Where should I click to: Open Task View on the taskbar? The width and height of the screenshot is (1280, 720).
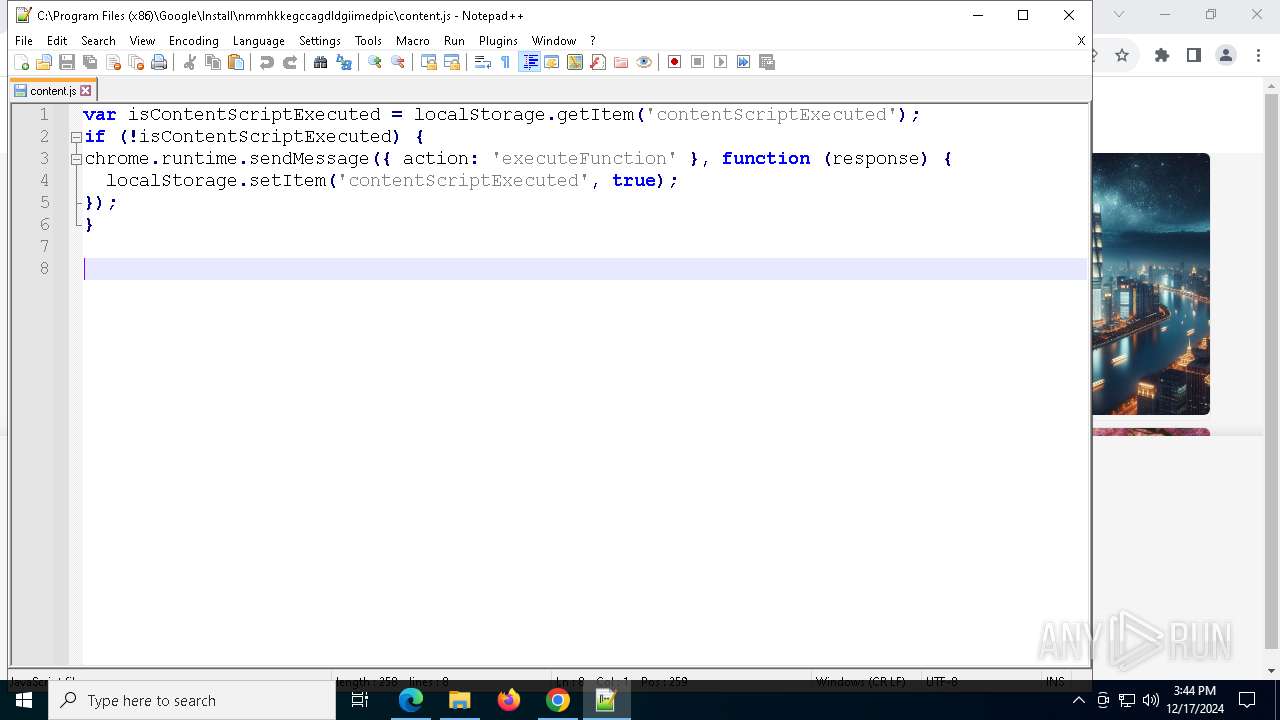360,700
